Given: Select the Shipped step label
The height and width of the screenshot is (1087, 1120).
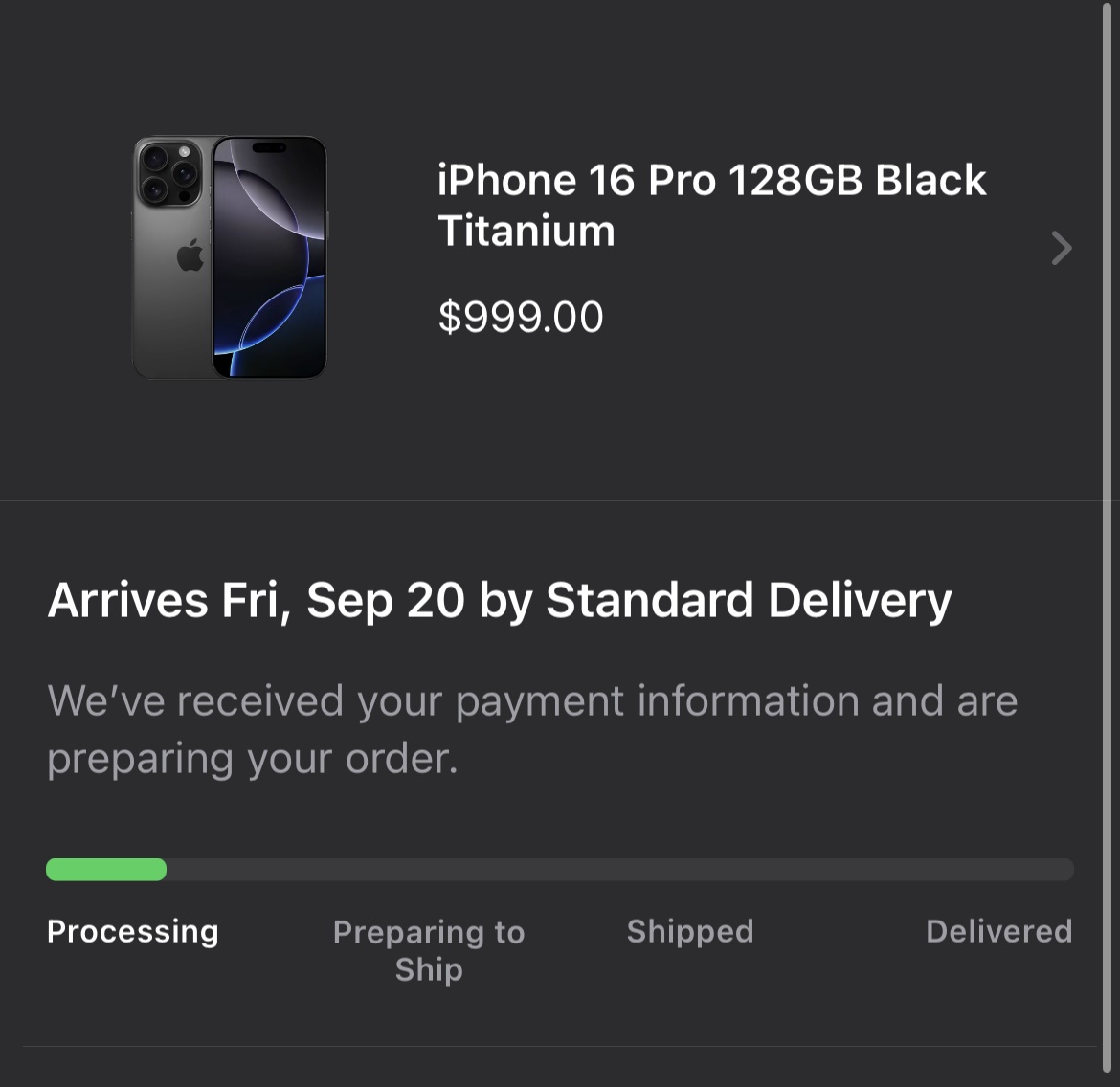Looking at the screenshot, I should click(x=690, y=931).
